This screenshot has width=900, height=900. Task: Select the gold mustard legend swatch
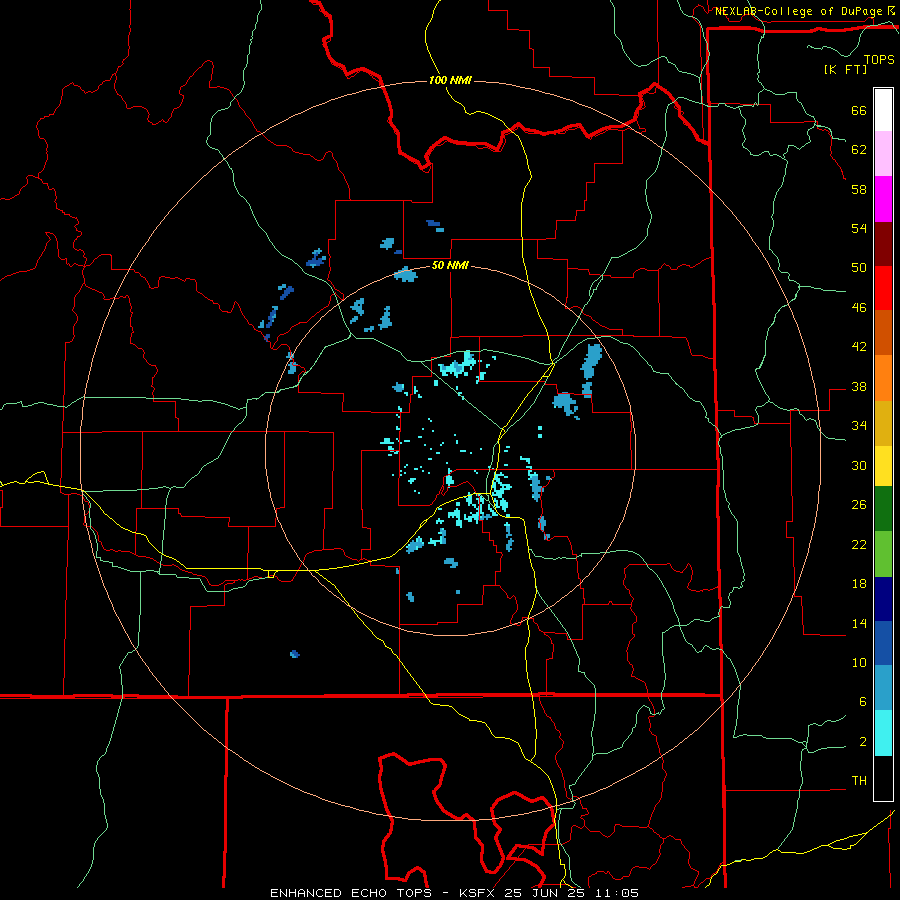(883, 423)
